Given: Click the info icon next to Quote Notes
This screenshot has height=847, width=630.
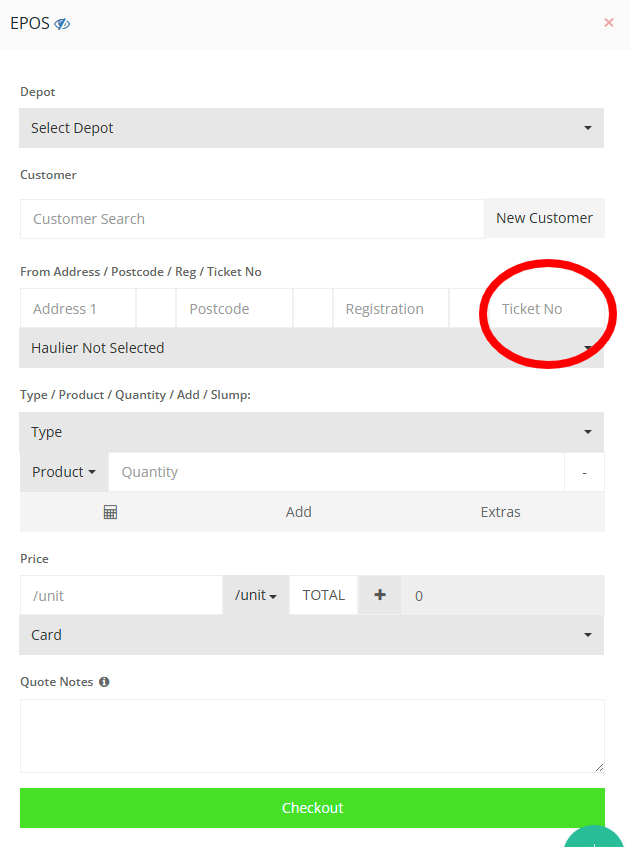Looking at the screenshot, I should (x=104, y=682).
